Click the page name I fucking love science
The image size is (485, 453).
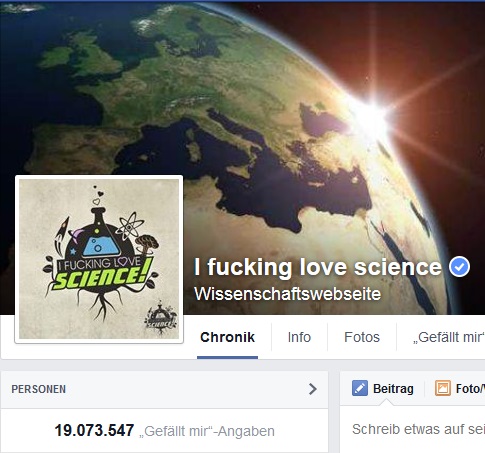coord(318,267)
